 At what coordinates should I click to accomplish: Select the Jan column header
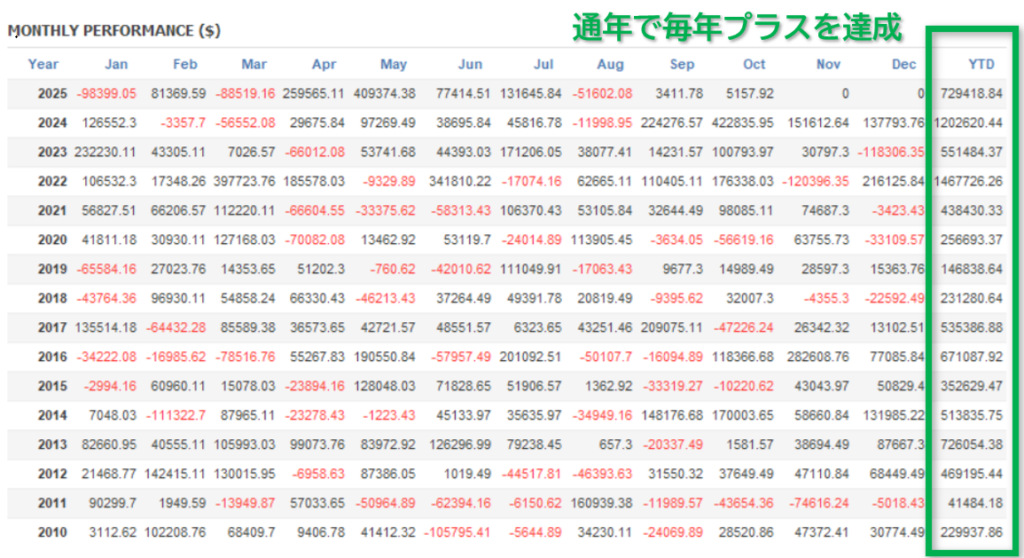click(x=117, y=64)
